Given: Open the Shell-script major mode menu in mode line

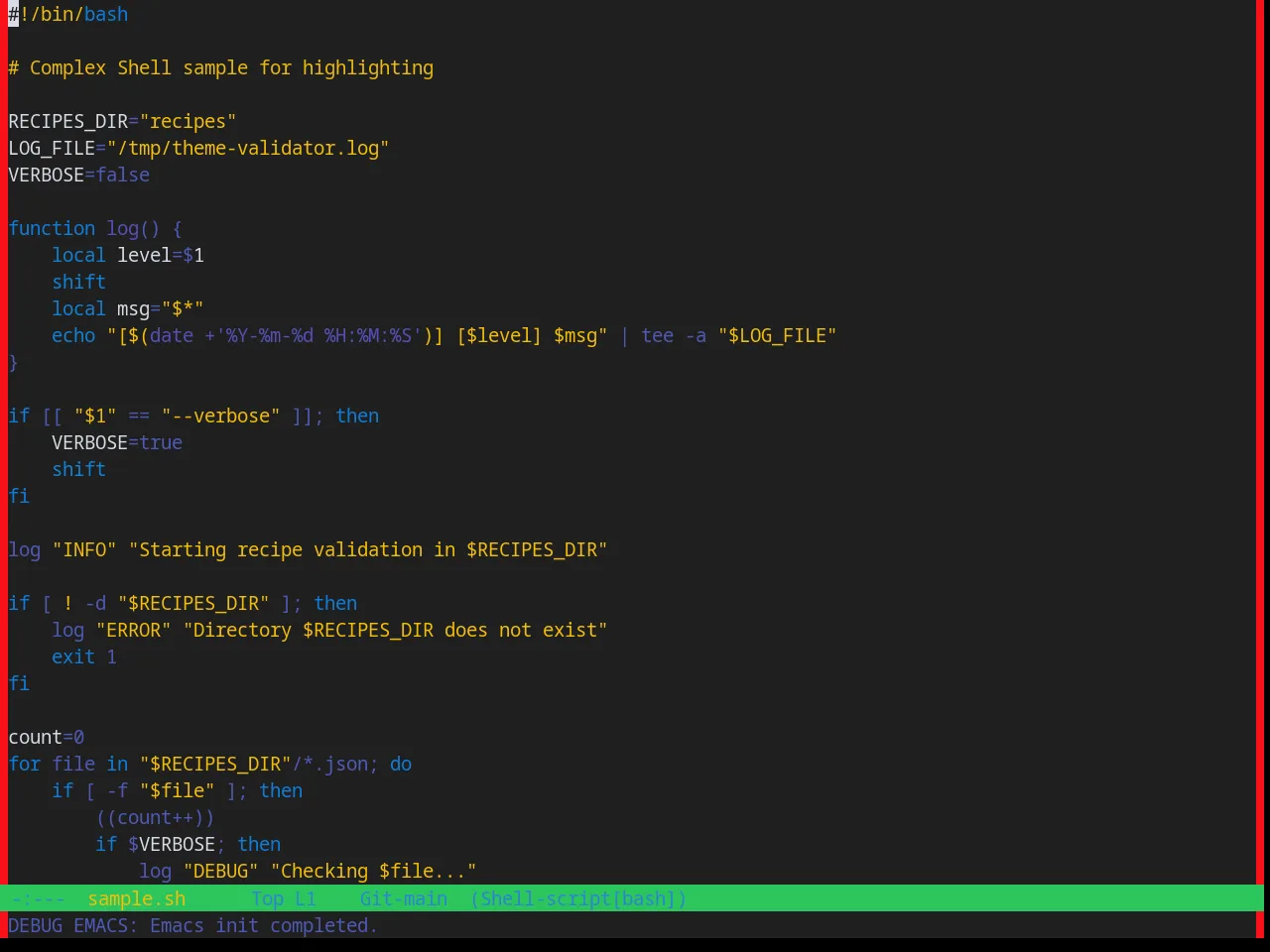Looking at the screenshot, I should [578, 899].
